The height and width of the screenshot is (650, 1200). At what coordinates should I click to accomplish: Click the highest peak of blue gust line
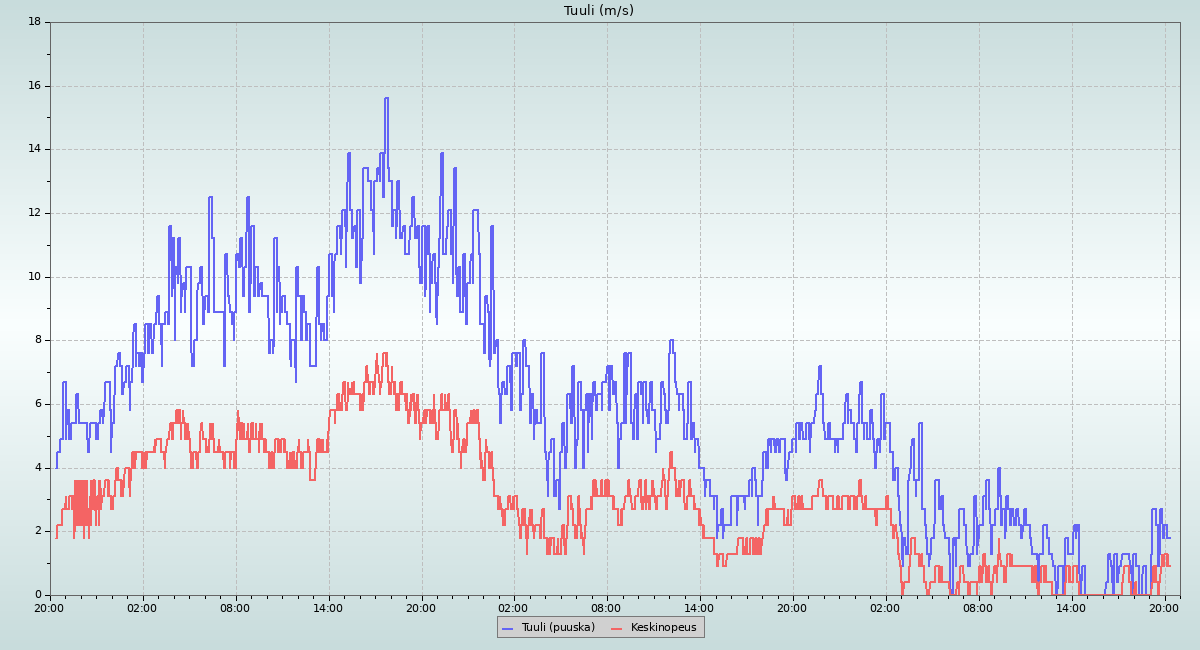[386, 98]
